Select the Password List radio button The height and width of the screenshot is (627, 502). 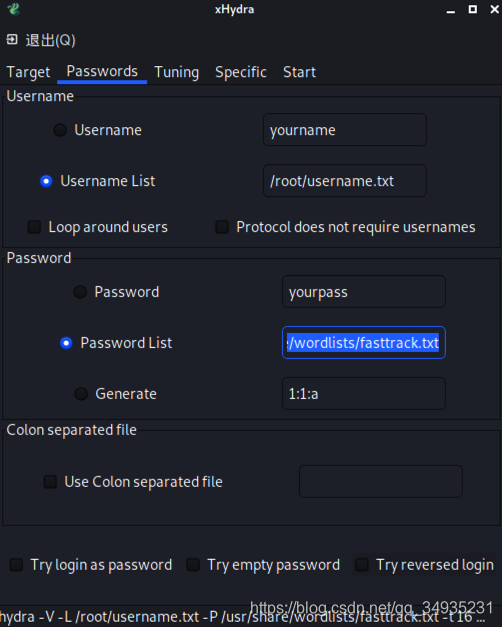[66, 343]
